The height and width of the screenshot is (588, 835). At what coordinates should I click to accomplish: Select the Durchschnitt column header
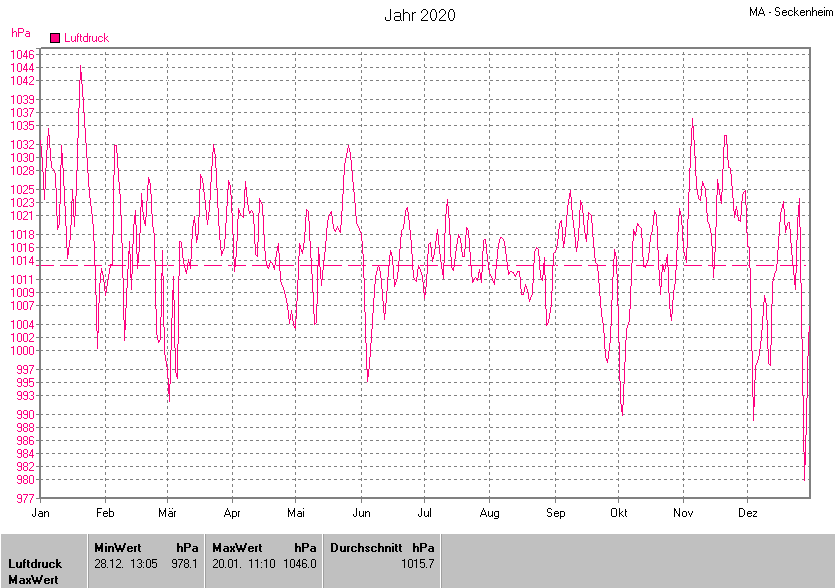click(x=366, y=548)
